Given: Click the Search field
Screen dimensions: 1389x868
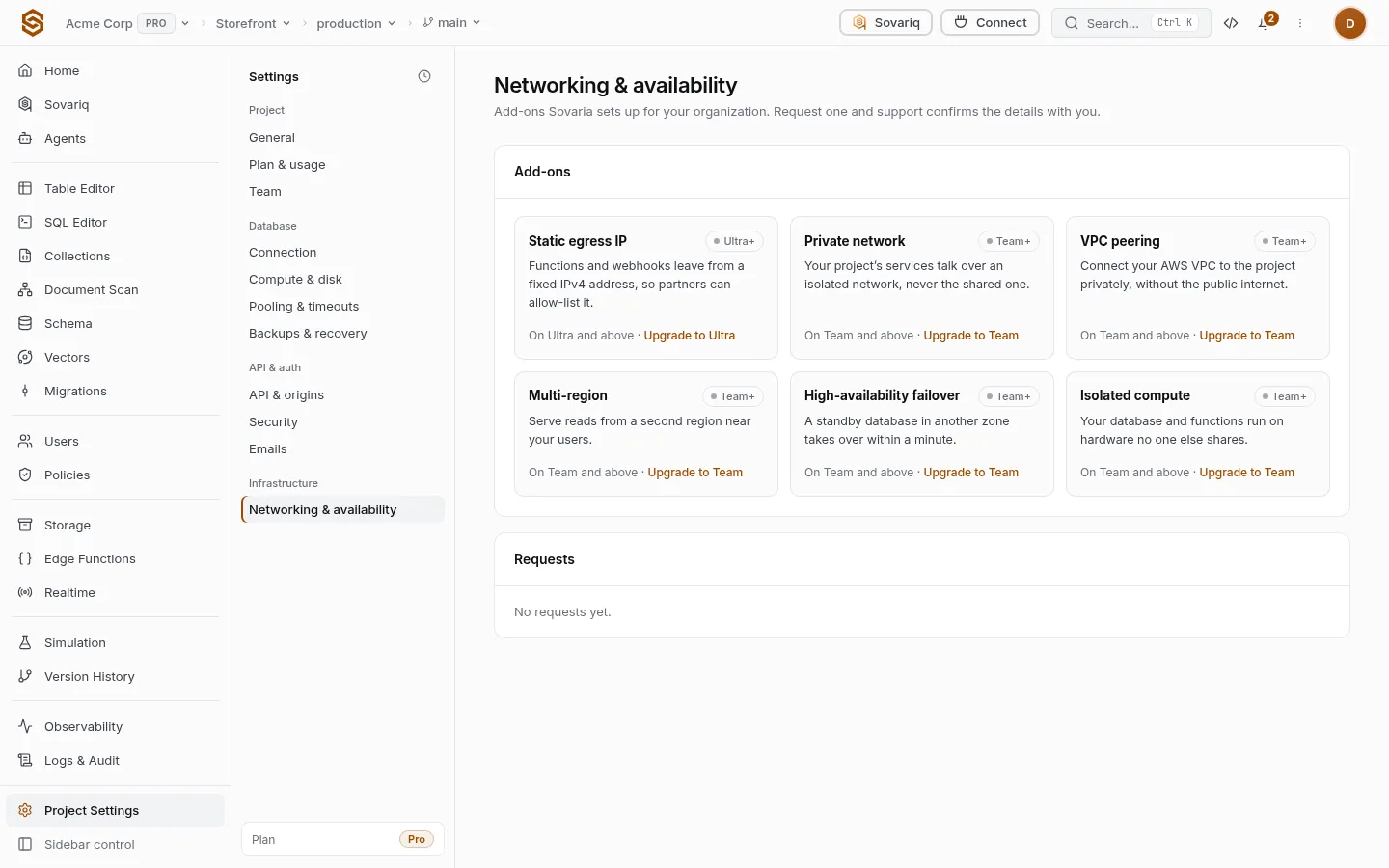Looking at the screenshot, I should (1130, 23).
